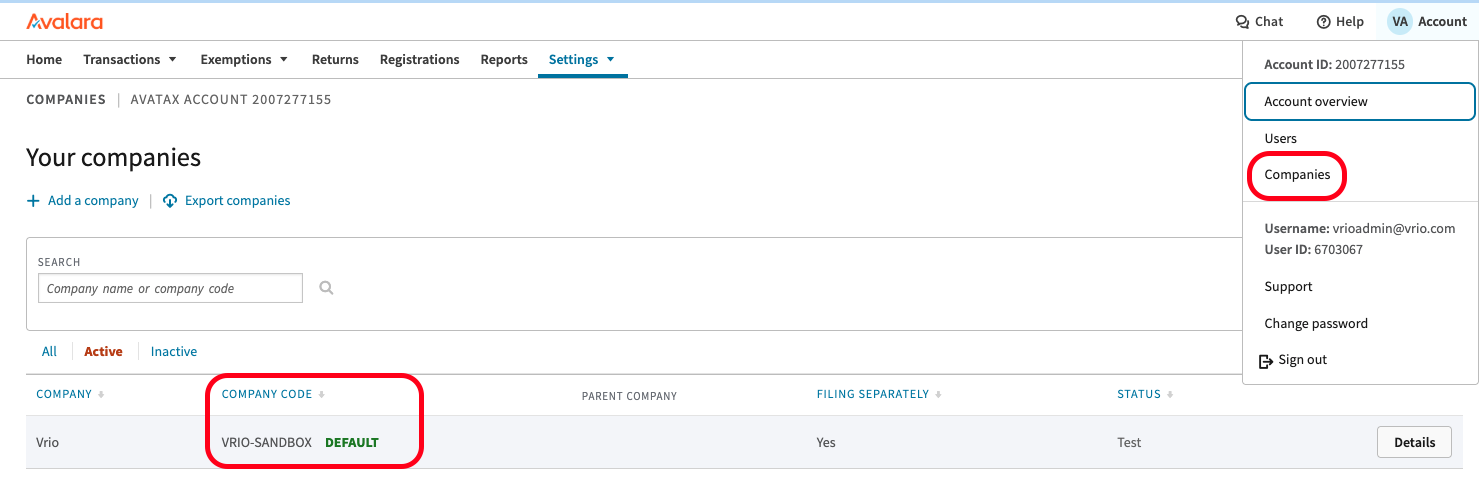Viewport: 1479px width, 490px height.
Task: Sort by Filing Separately column arrow
Action: click(938, 395)
